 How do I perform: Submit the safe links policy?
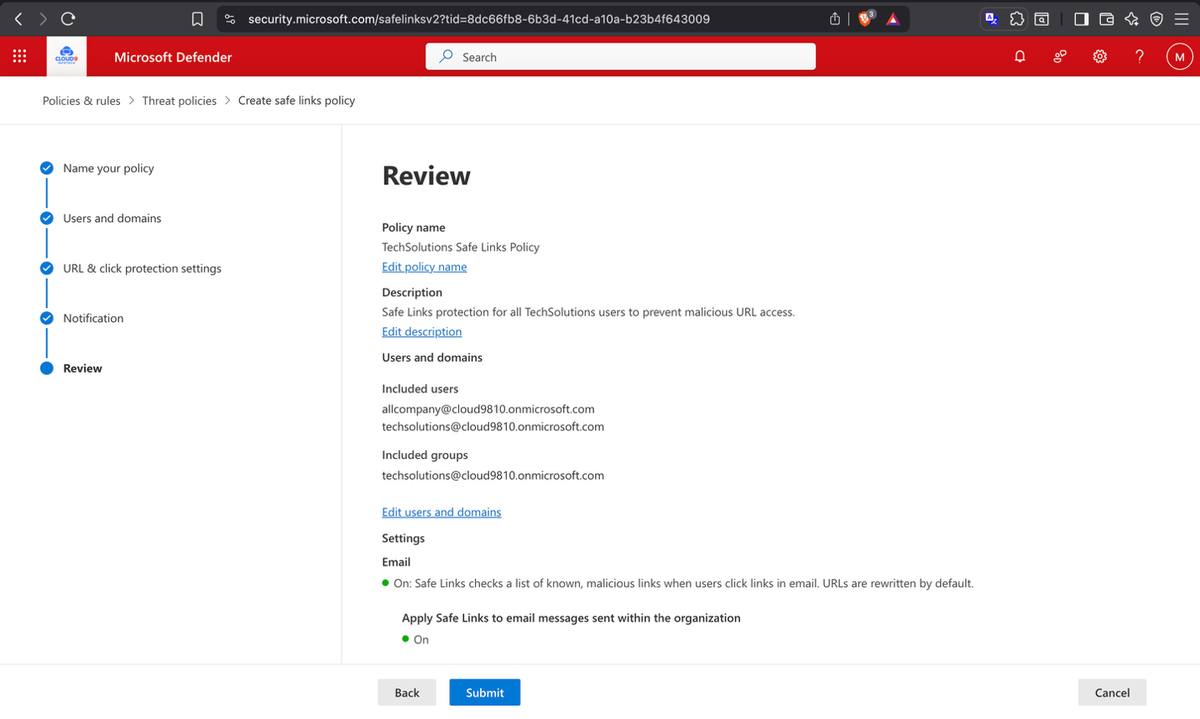coord(484,692)
